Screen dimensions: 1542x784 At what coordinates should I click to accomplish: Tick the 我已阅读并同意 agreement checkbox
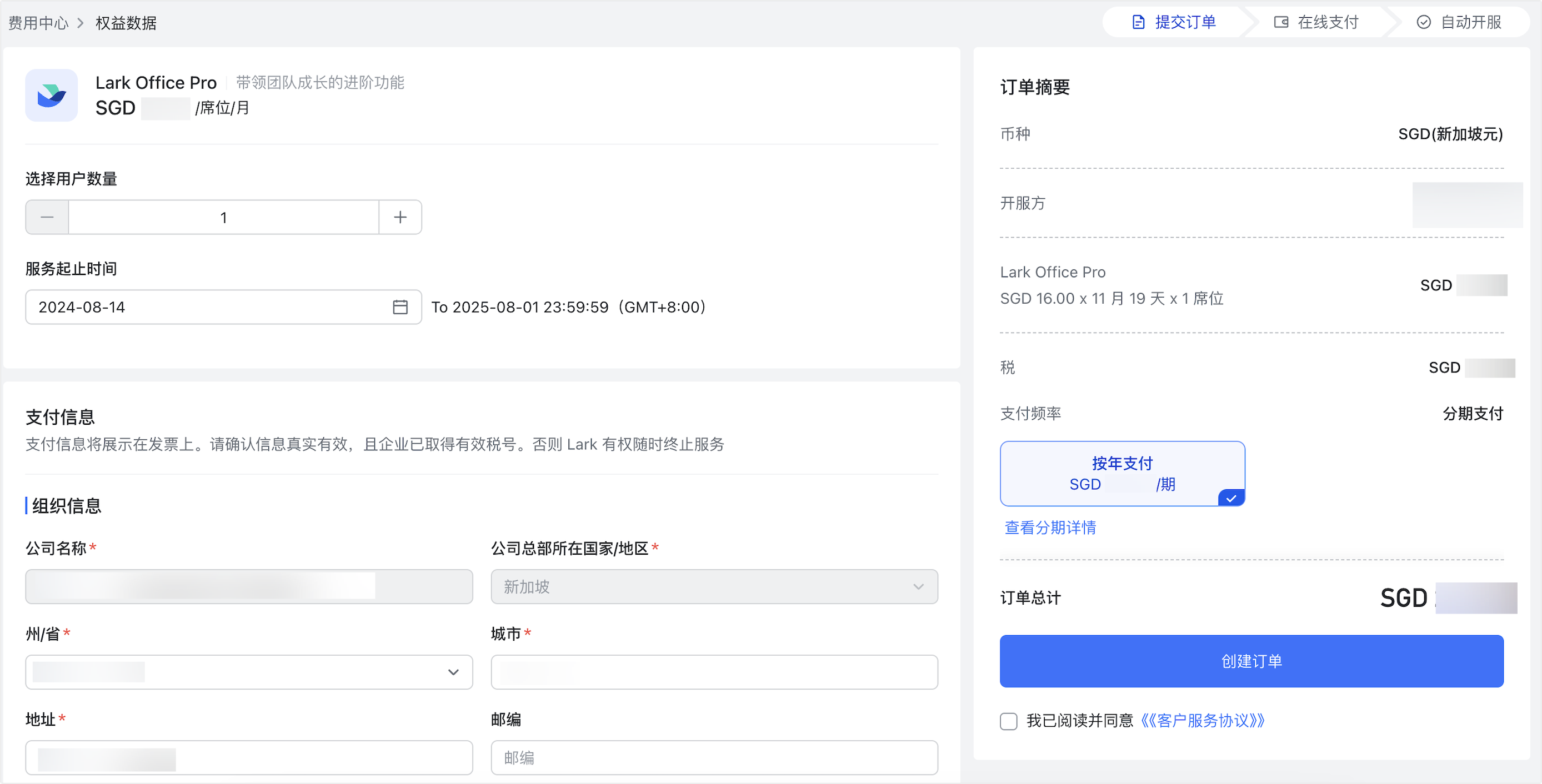1009,721
